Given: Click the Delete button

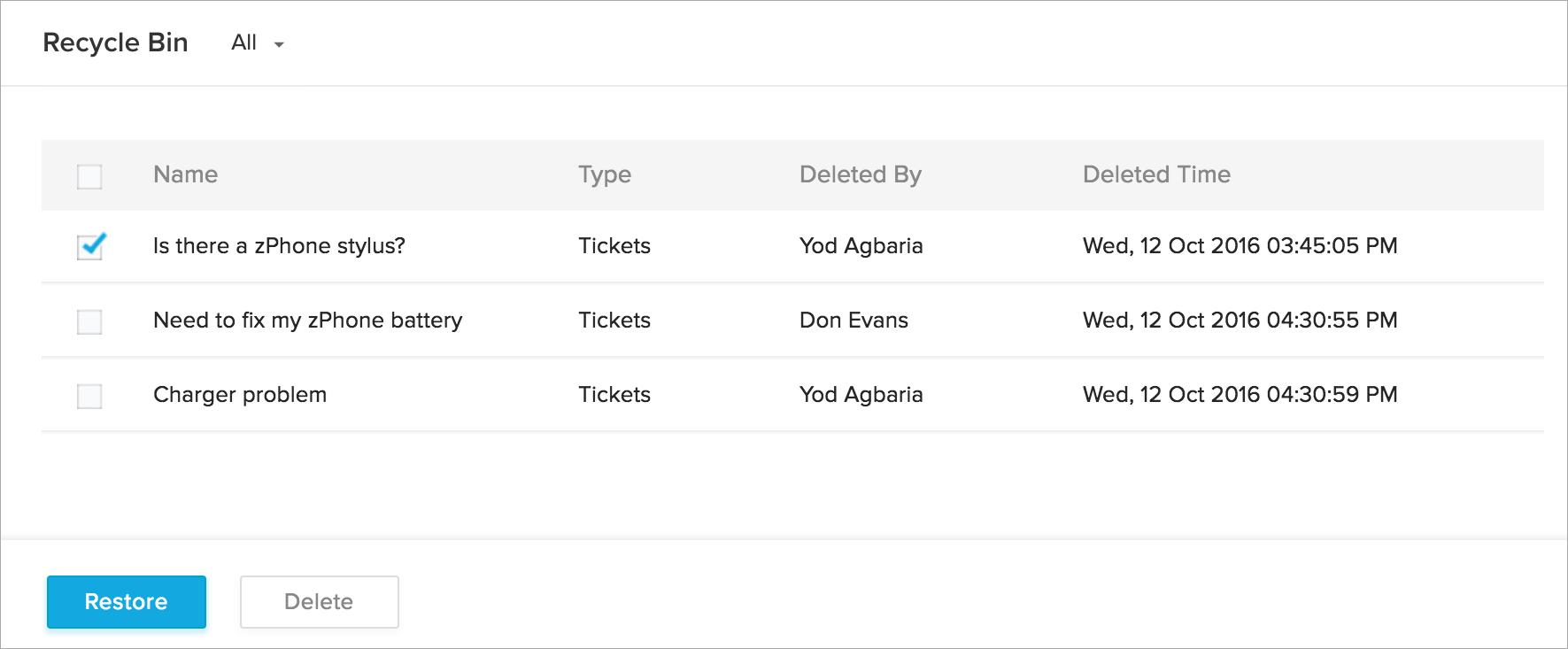Looking at the screenshot, I should (x=319, y=602).
